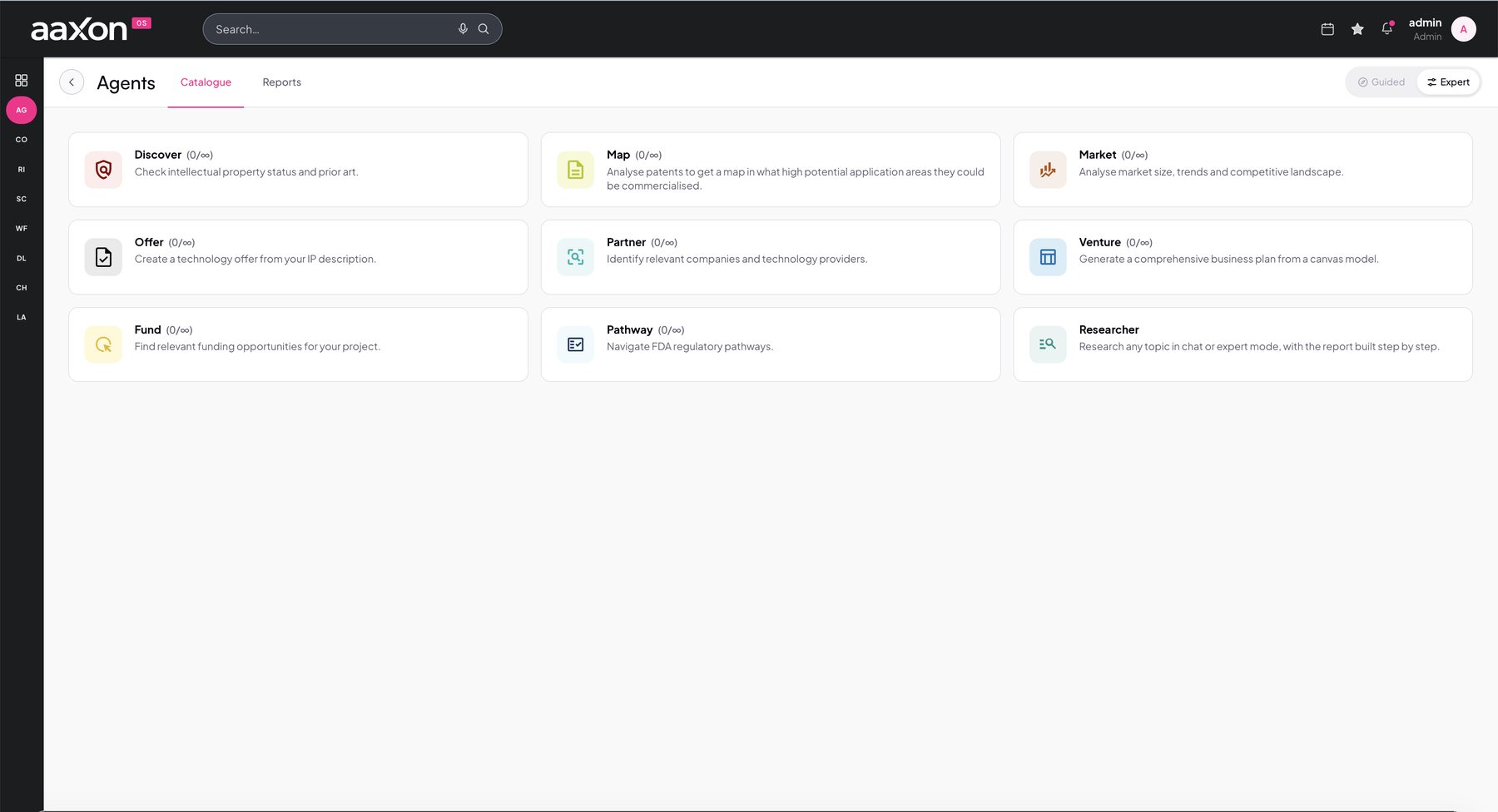Image resolution: width=1498 pixels, height=812 pixels.
Task: Open the CO sidebar item
Action: point(22,140)
